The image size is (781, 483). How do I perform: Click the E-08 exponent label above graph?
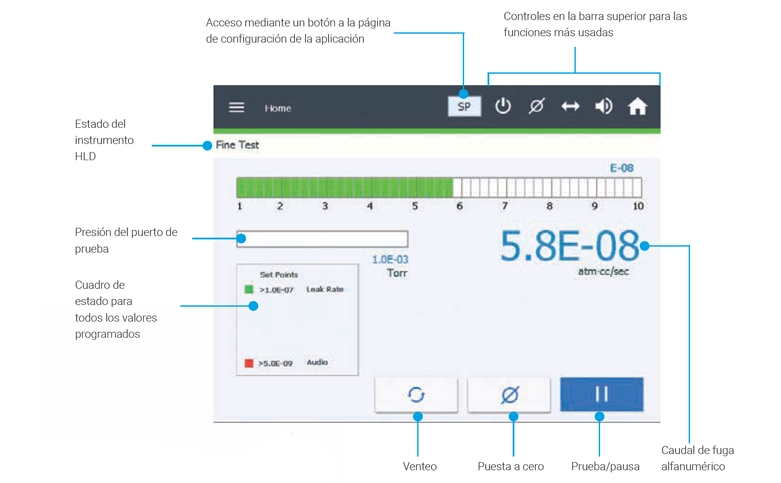(x=622, y=168)
